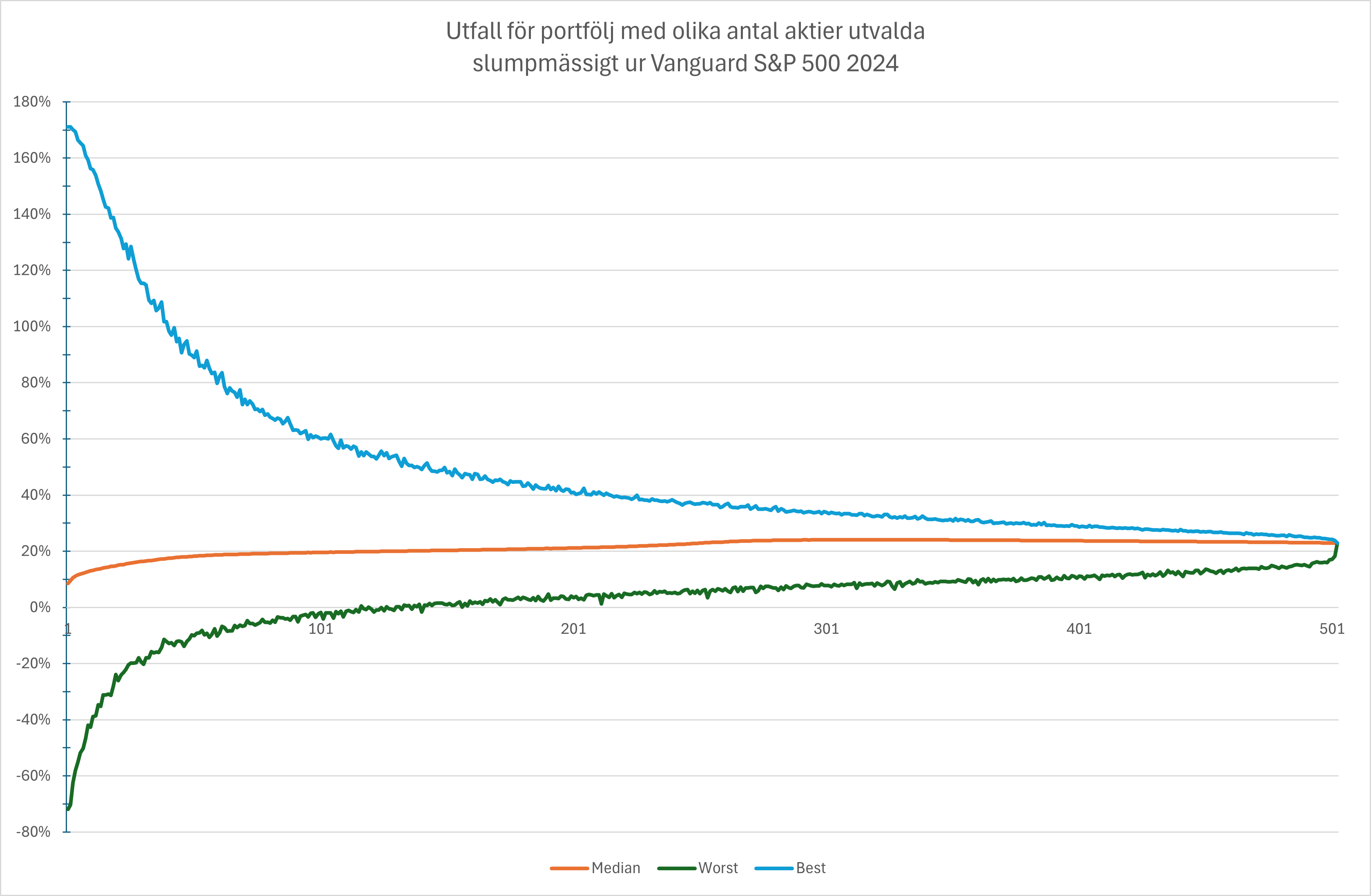Image resolution: width=1371 pixels, height=896 pixels.
Task: Select the 201 horizontal axis label
Action: pos(573,629)
